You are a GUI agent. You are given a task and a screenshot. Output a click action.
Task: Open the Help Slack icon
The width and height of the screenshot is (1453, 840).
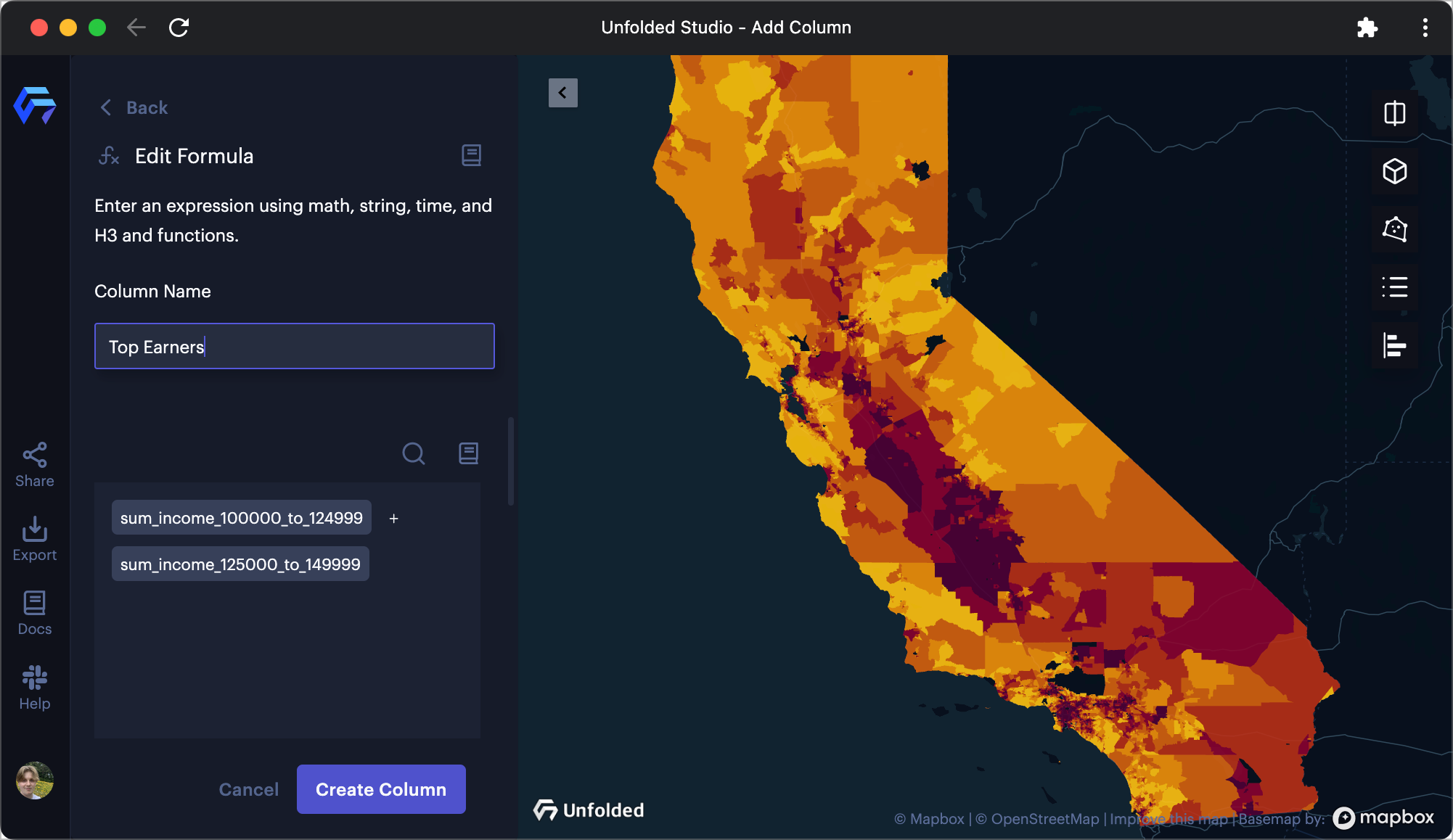(x=34, y=688)
